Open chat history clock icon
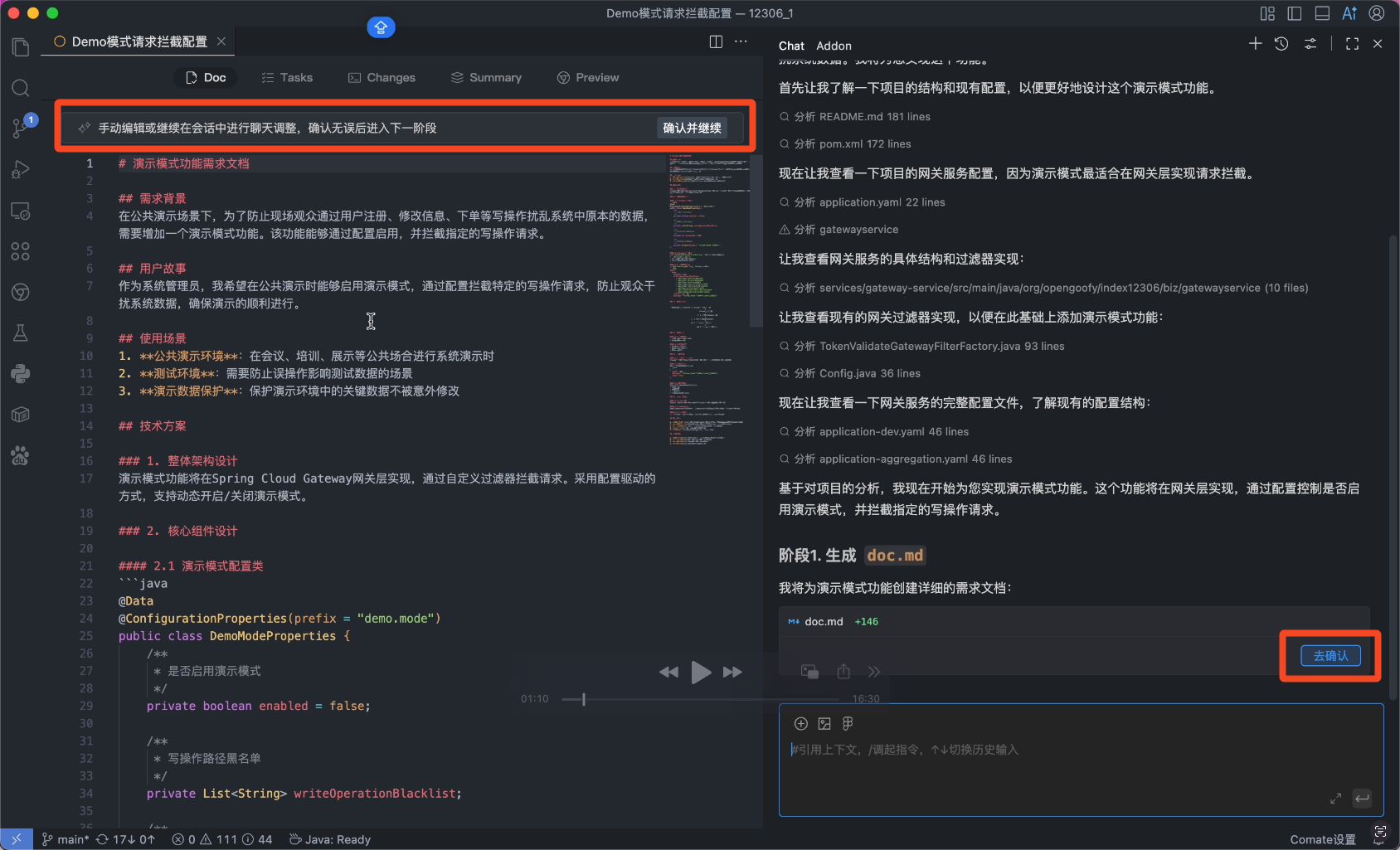 [x=1281, y=44]
